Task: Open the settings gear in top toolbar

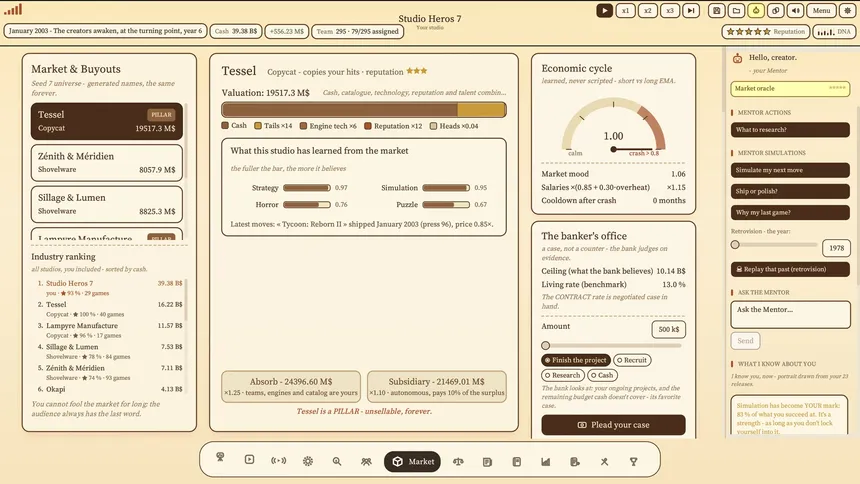Action: (x=847, y=10)
